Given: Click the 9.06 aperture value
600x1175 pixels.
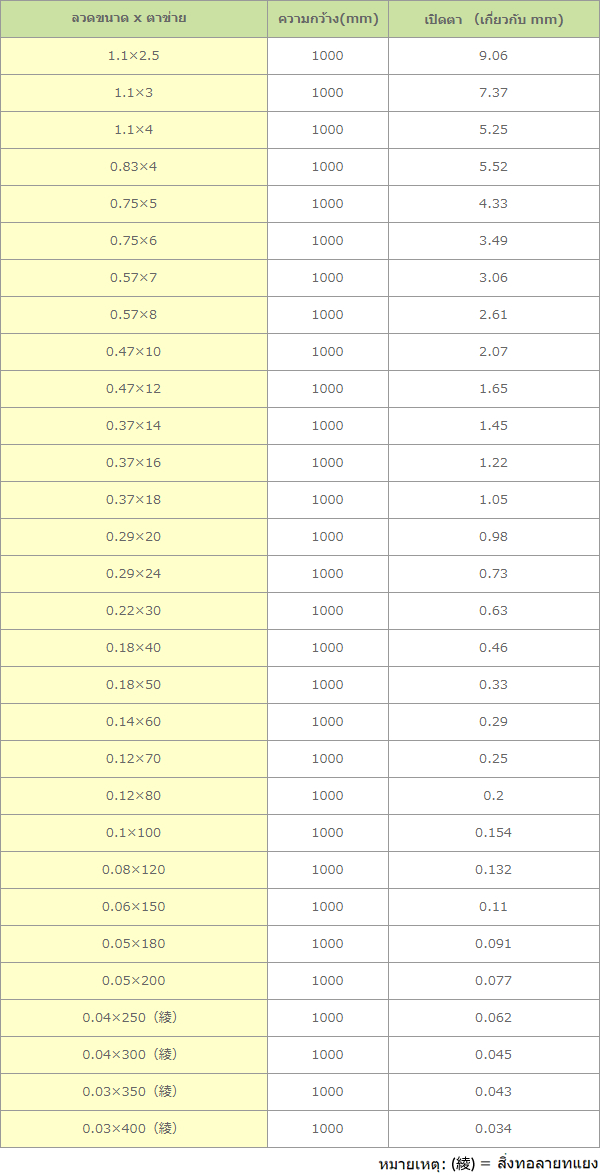Looking at the screenshot, I should 493,56.
